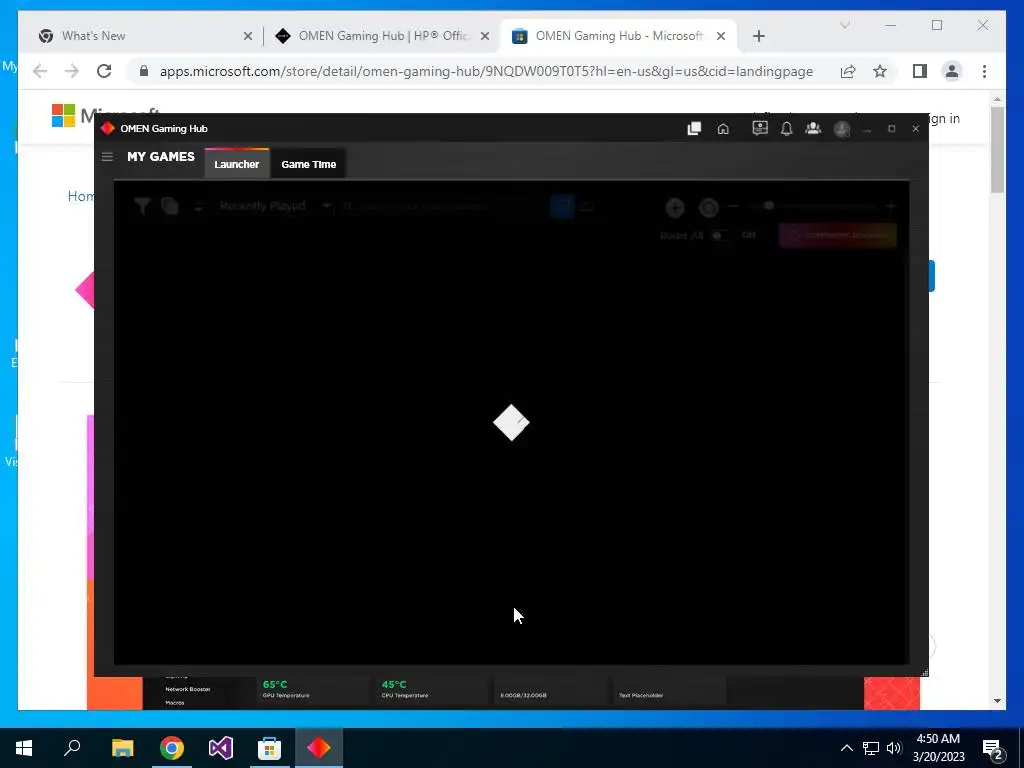Close the What's New tab
Screen dimensions: 1024x768
(x=248, y=36)
